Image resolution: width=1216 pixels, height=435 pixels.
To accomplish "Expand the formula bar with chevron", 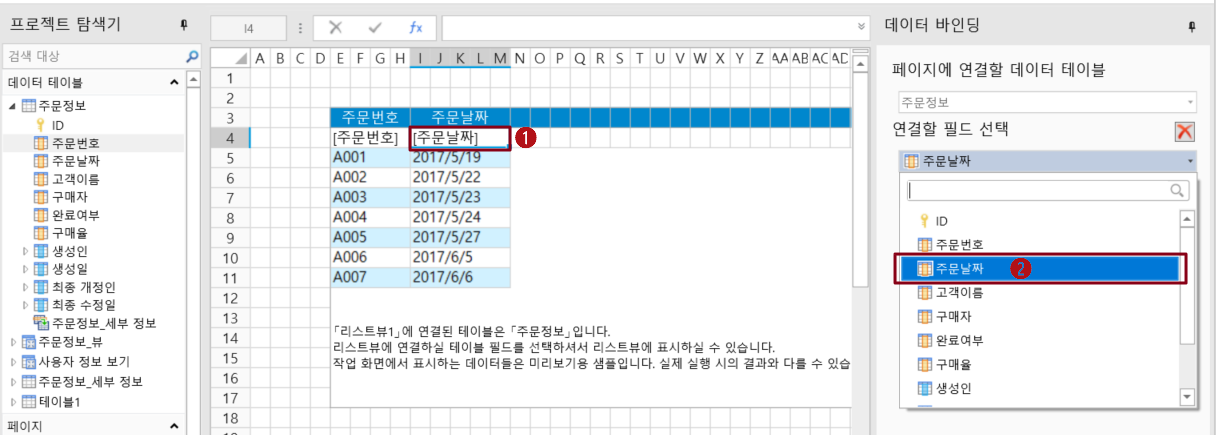I will (862, 27).
